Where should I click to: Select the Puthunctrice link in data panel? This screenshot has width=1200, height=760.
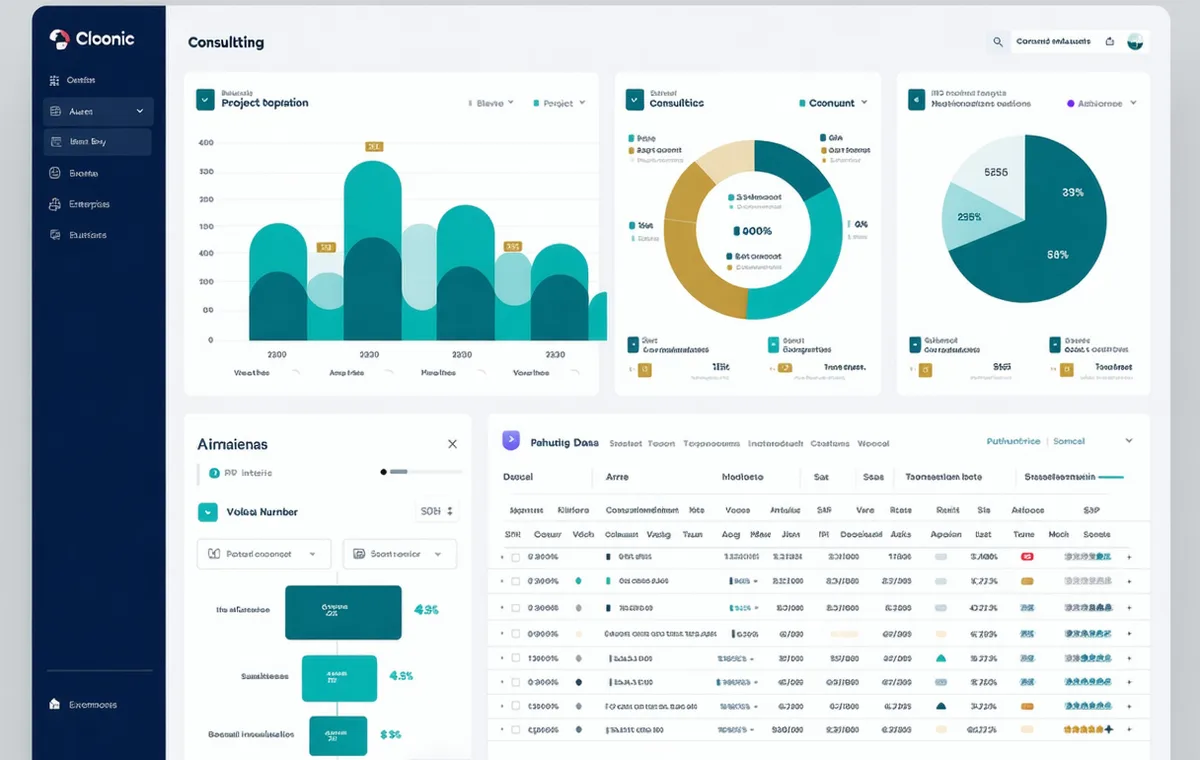1013,441
